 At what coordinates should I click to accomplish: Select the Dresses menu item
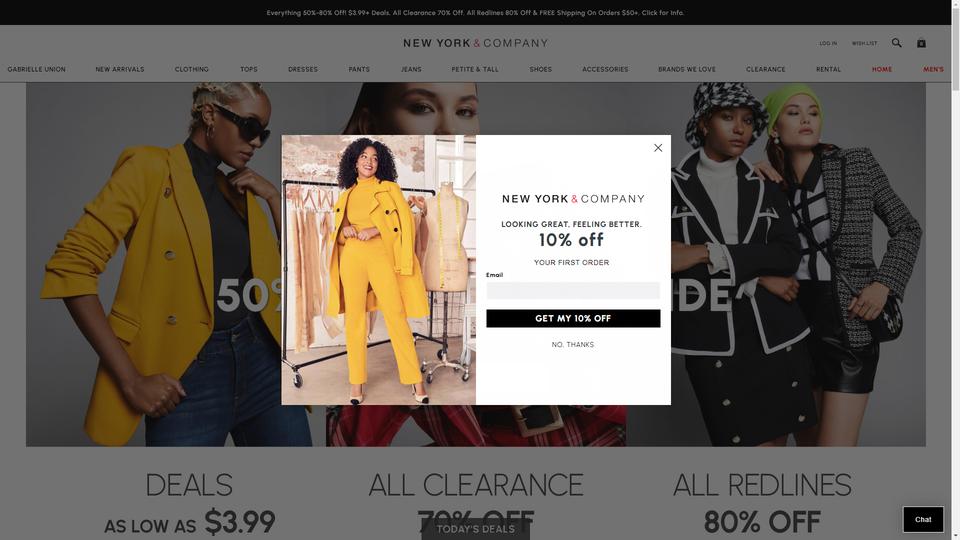click(303, 69)
